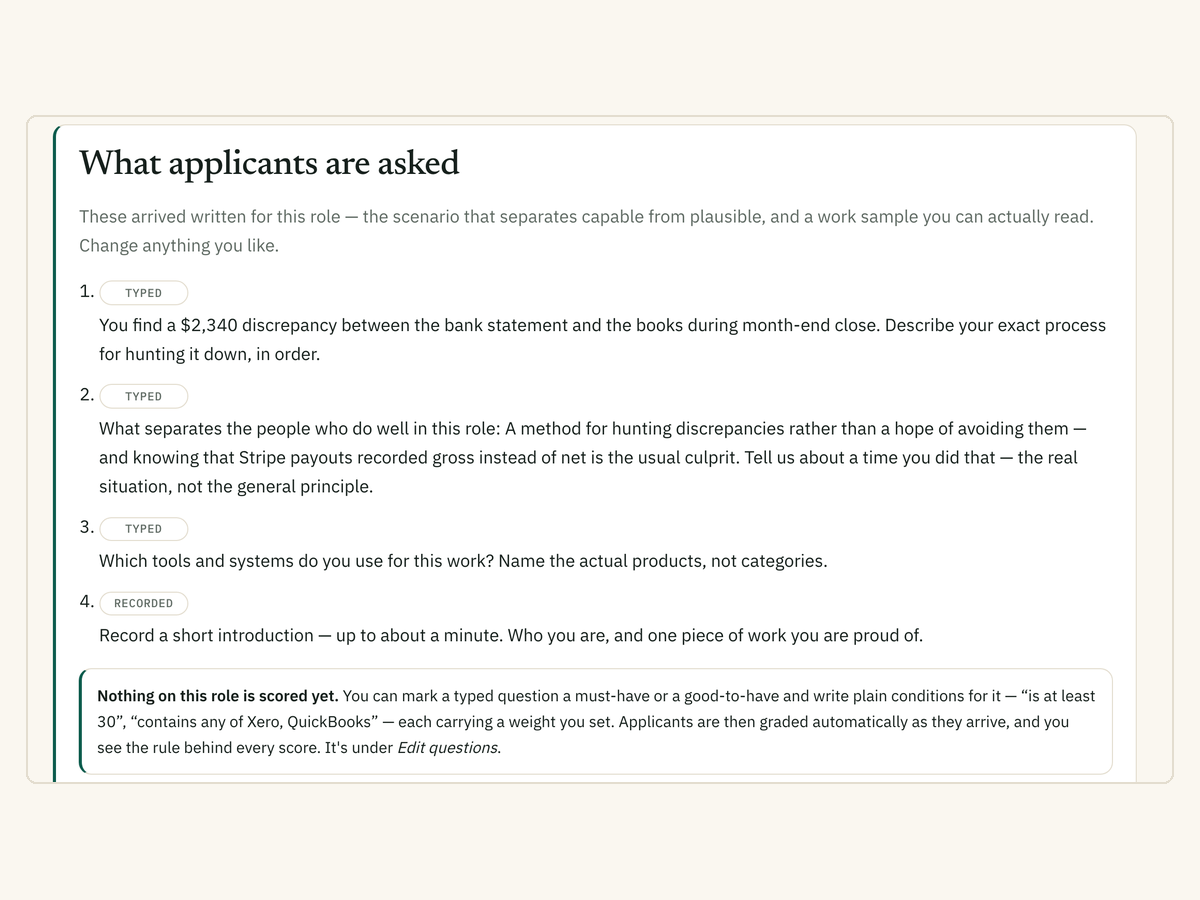
Task: Click the $2,340 discrepancy question text
Action: [603, 340]
